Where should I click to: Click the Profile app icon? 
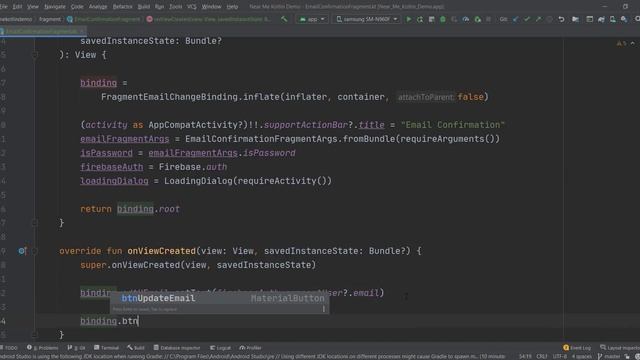(466, 19)
